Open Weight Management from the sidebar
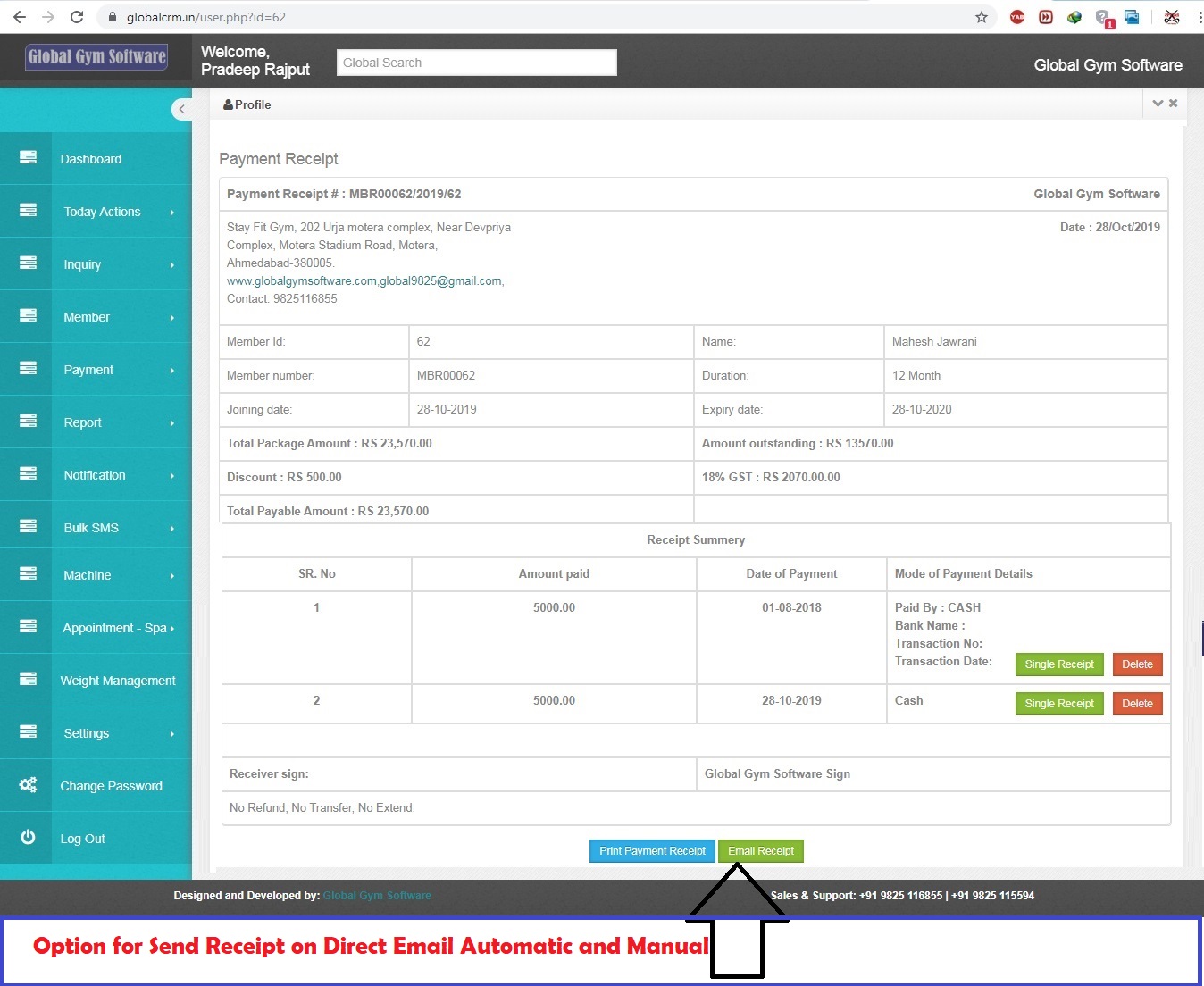Image resolution: width=1204 pixels, height=986 pixels. (x=117, y=680)
